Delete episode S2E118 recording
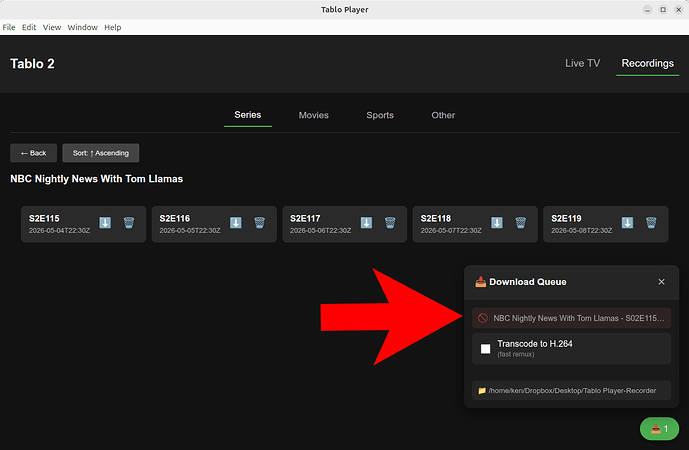689x450 pixels. [521, 223]
